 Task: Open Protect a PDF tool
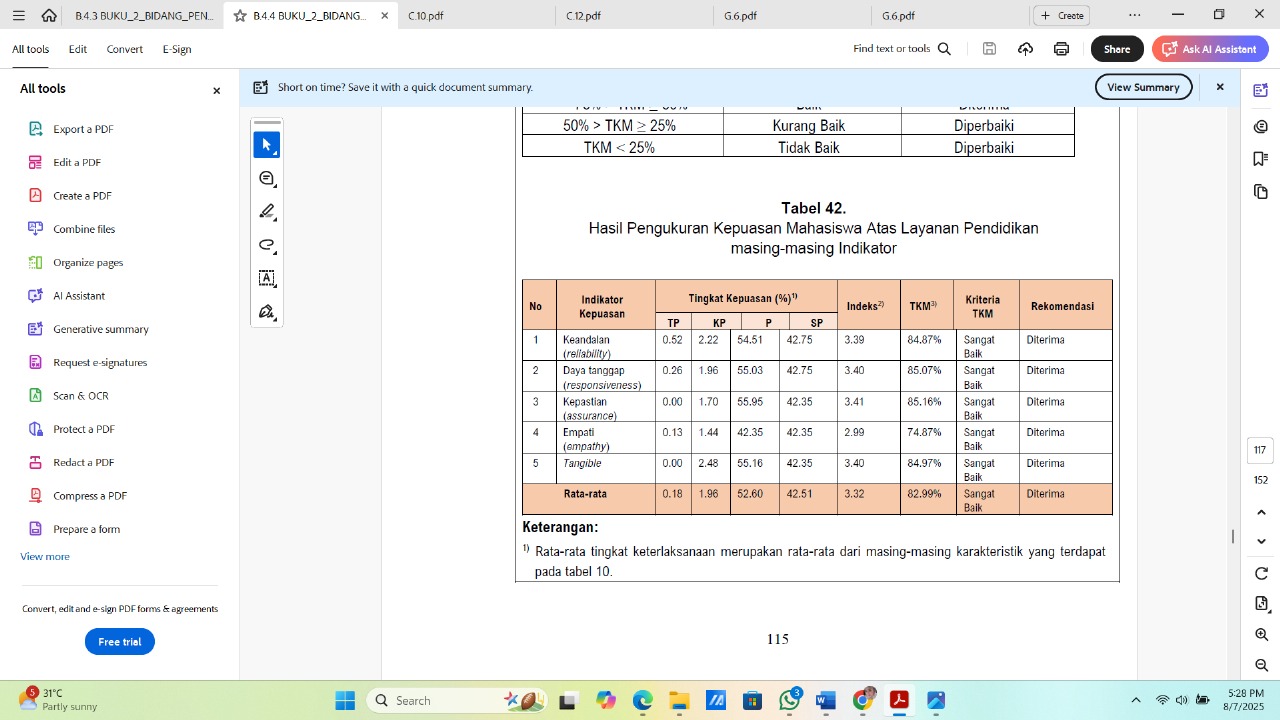(84, 429)
